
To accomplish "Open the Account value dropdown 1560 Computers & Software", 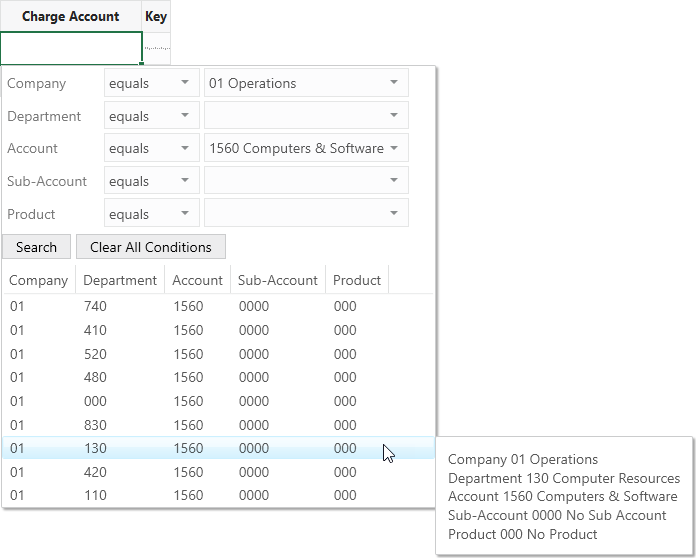I will click(x=306, y=148).
